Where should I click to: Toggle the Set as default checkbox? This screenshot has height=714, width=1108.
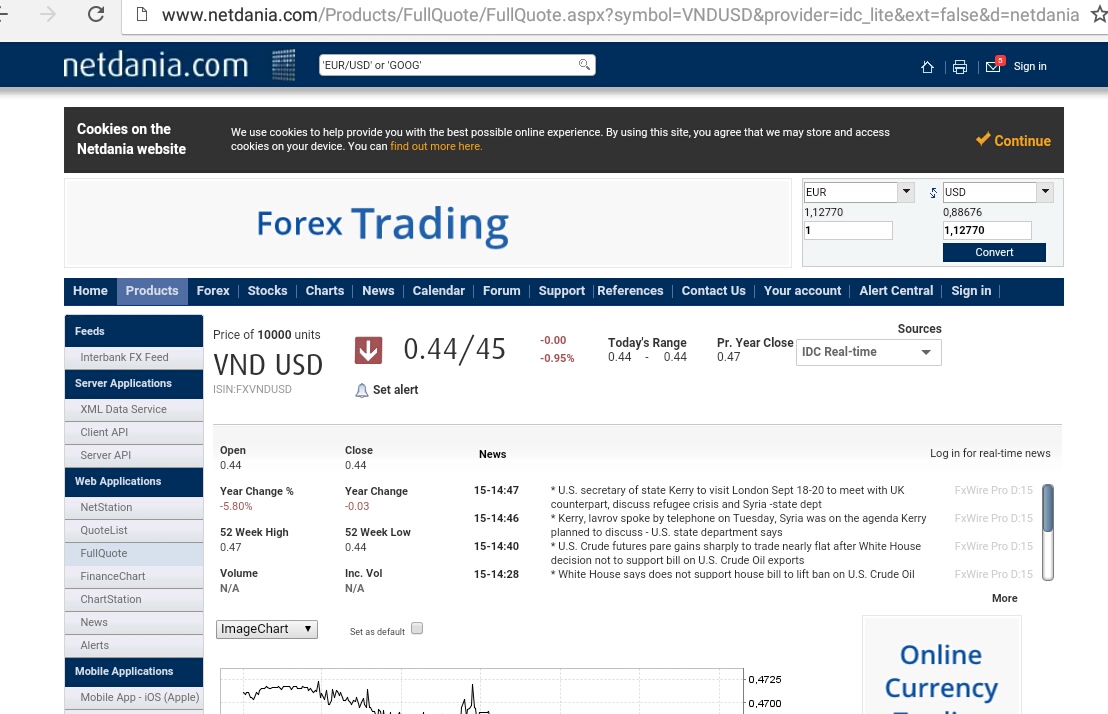(417, 628)
